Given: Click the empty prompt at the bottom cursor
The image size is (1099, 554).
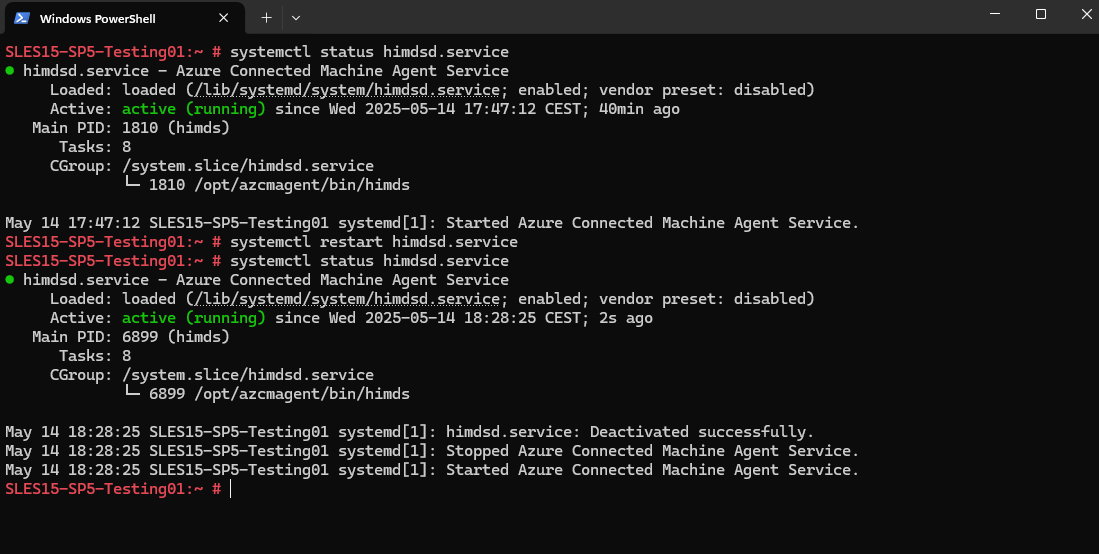Looking at the screenshot, I should (230, 489).
